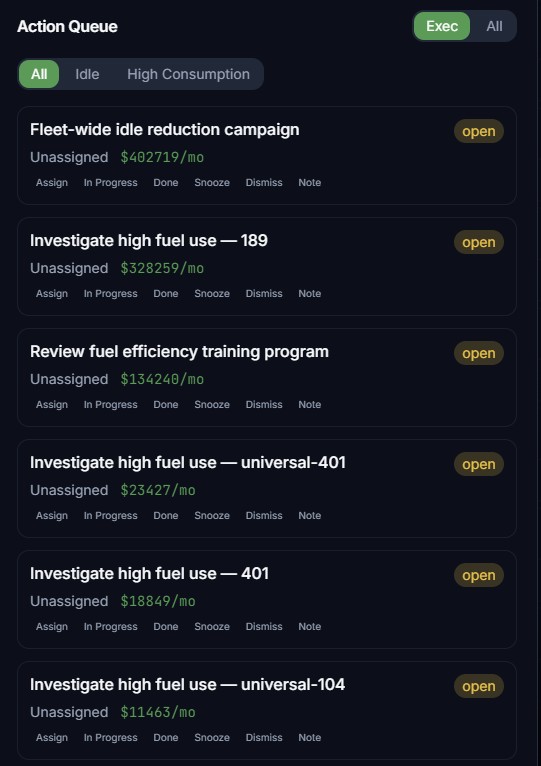
Task: Add Note to Investigate high fuel use — 189
Action: (x=310, y=294)
